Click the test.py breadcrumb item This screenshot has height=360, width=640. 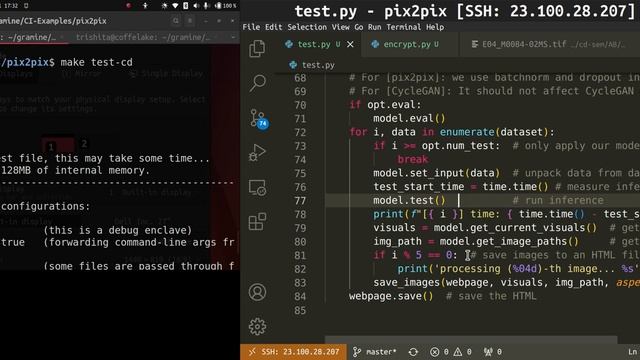tap(312, 65)
